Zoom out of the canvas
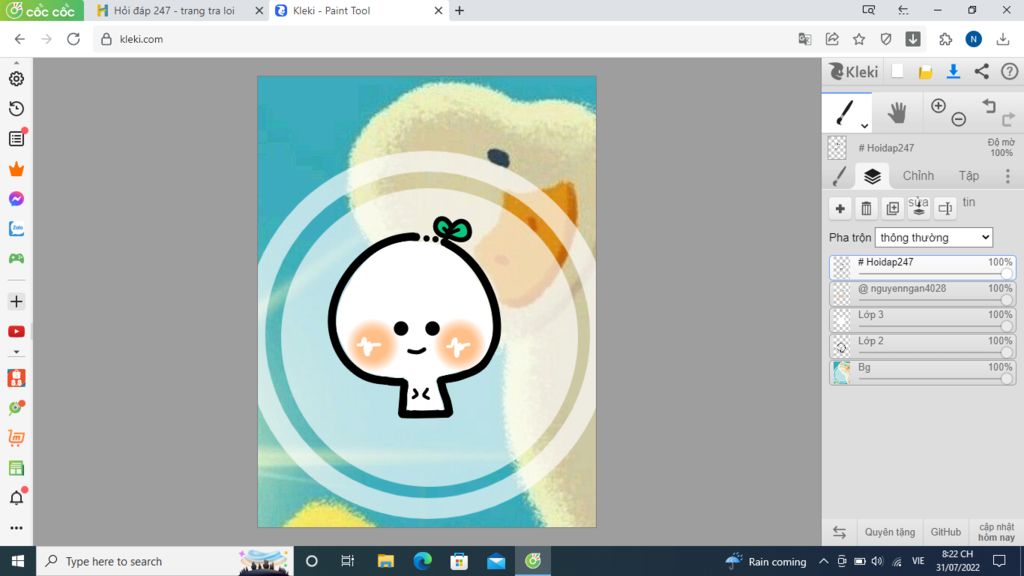 959,119
